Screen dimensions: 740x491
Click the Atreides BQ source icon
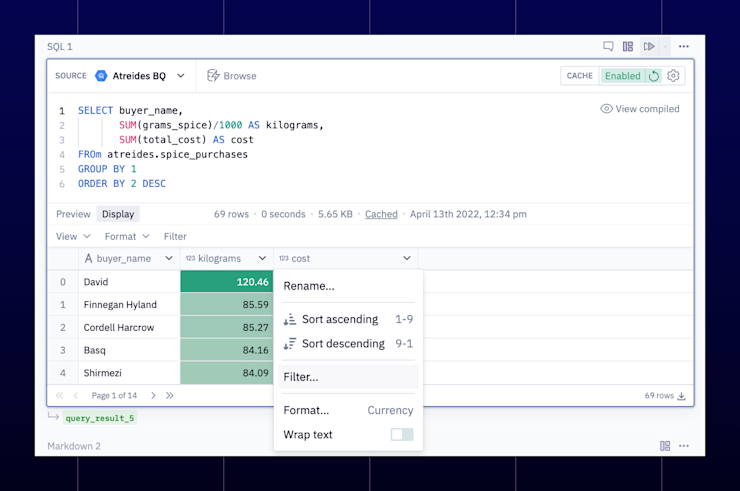pyautogui.click(x=101, y=76)
